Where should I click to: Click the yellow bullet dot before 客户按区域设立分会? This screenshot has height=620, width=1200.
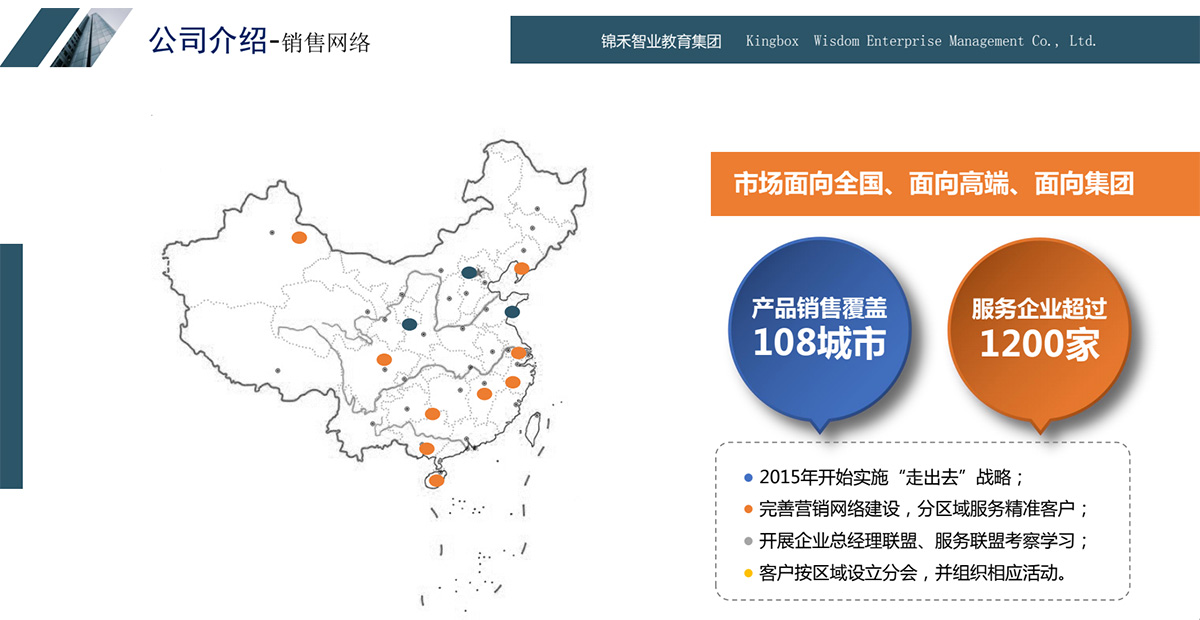(x=748, y=574)
